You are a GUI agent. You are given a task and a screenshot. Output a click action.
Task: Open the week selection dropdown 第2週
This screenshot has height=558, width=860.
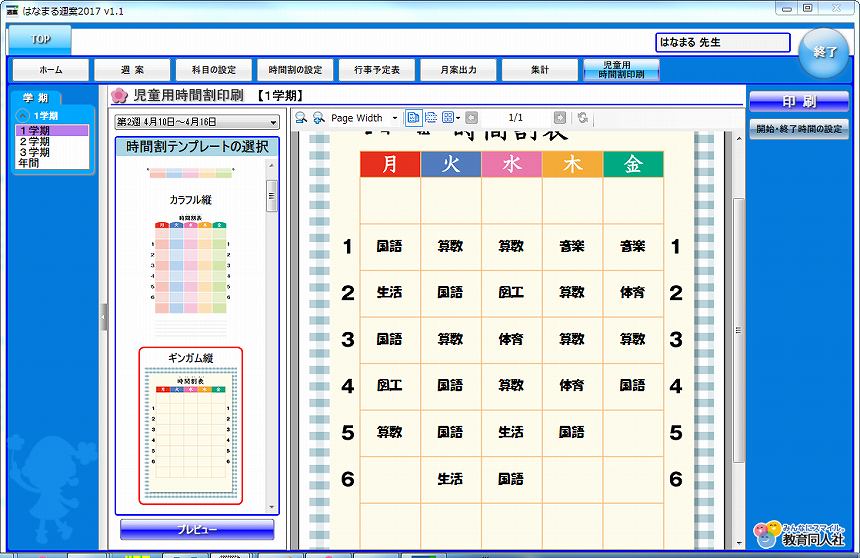tap(197, 122)
